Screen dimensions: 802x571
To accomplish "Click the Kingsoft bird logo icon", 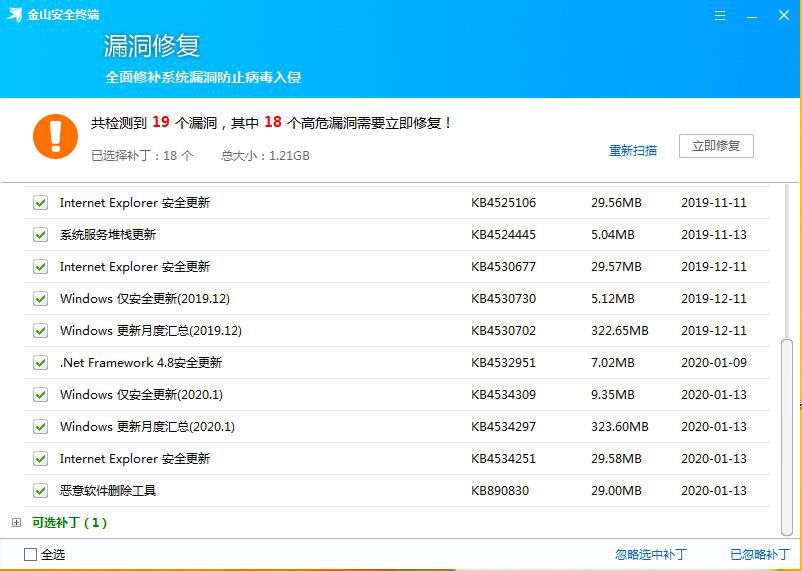I will (15, 14).
